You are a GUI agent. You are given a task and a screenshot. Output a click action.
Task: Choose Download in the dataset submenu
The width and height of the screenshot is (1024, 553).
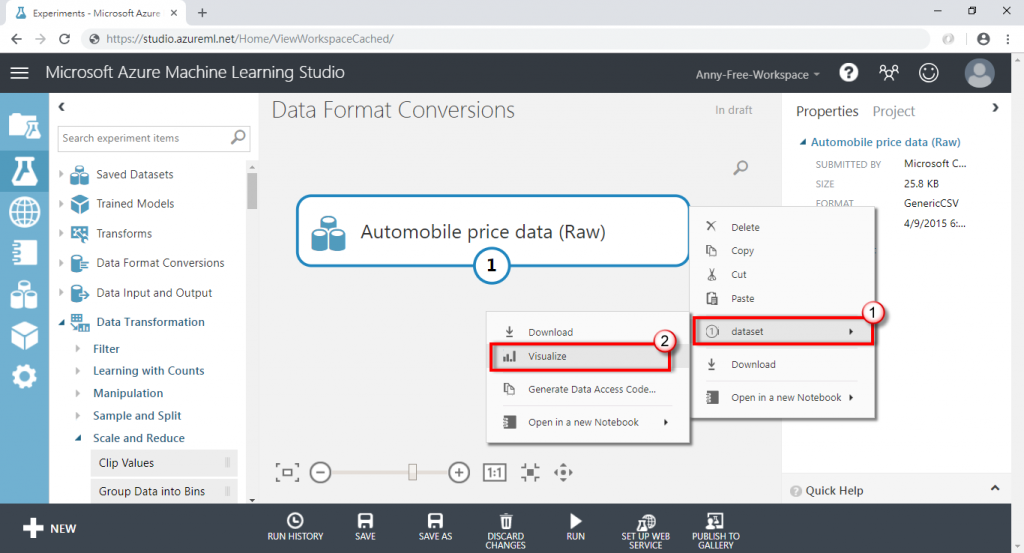tap(588, 332)
